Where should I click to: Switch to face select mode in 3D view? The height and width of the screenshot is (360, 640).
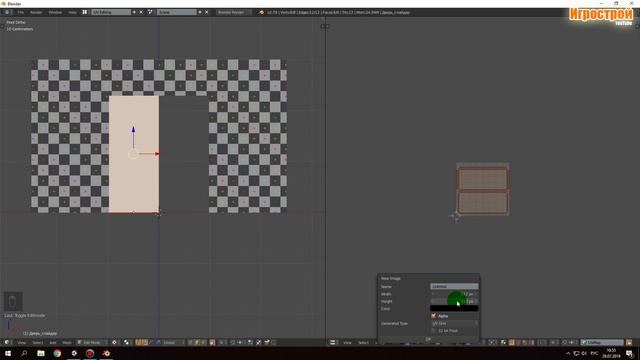point(203,342)
